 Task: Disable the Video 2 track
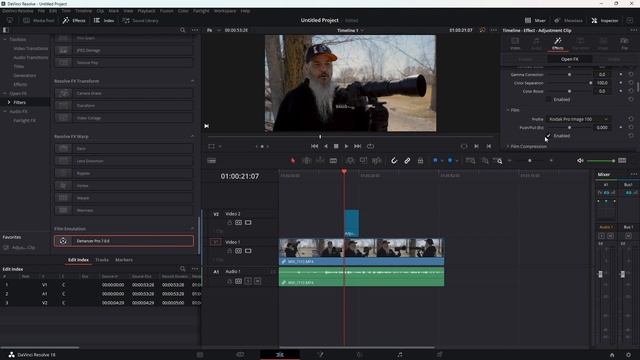[248, 223]
